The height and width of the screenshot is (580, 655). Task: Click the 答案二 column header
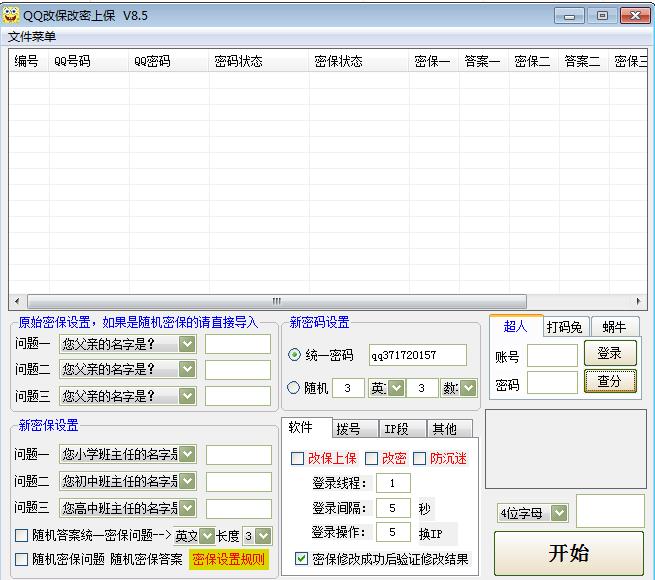pyautogui.click(x=584, y=61)
